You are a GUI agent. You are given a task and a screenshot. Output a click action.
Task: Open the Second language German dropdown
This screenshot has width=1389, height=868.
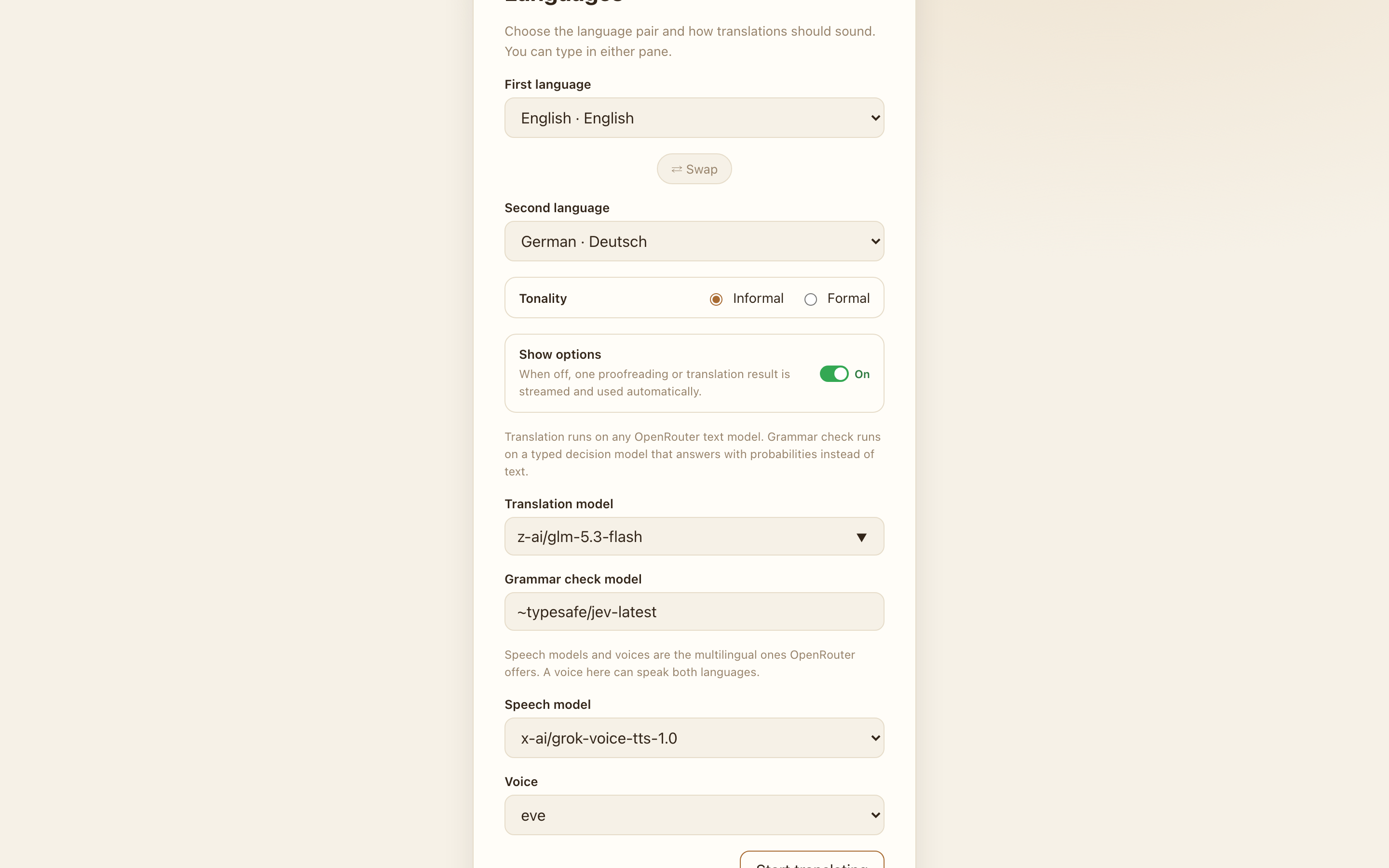tap(694, 241)
